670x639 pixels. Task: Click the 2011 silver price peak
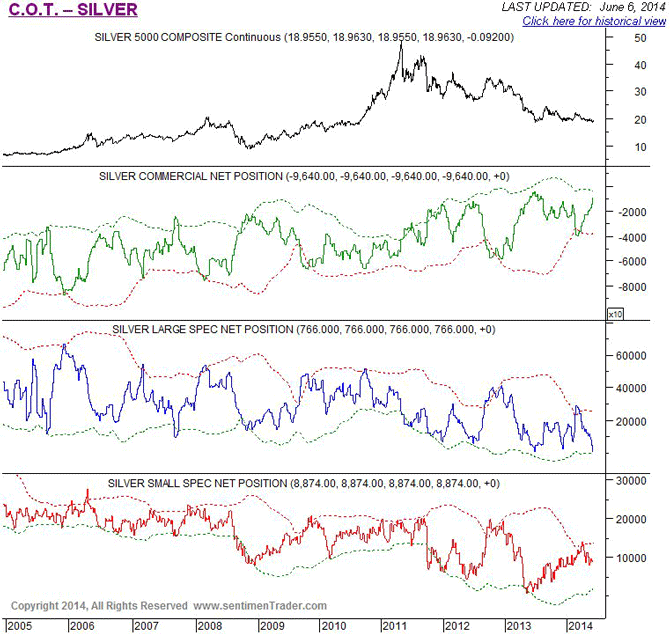coord(401,44)
